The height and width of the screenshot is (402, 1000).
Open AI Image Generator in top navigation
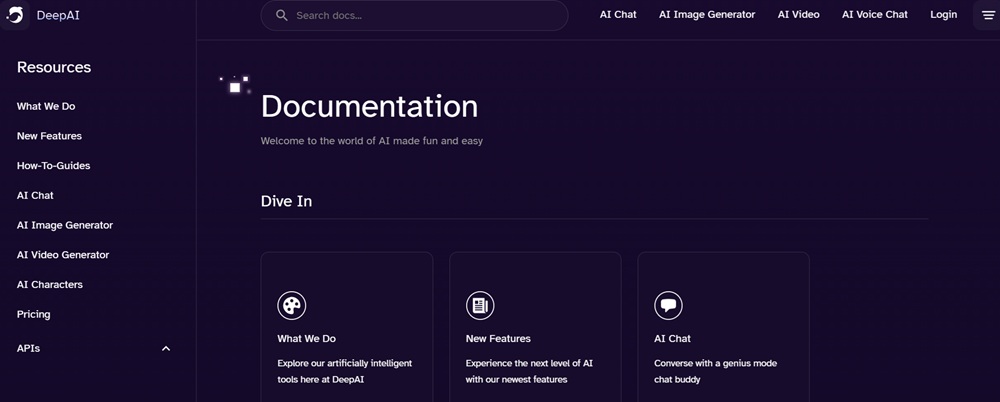[707, 15]
